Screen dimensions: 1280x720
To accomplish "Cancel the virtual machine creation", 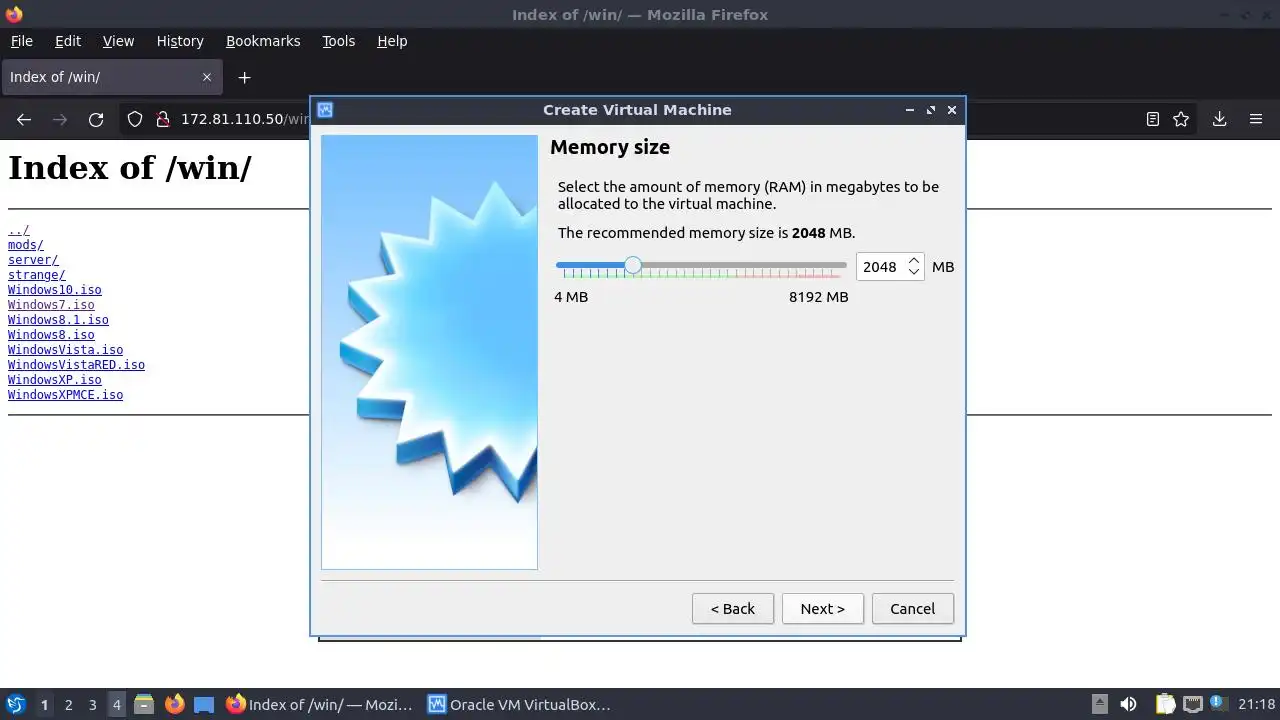I will [912, 608].
